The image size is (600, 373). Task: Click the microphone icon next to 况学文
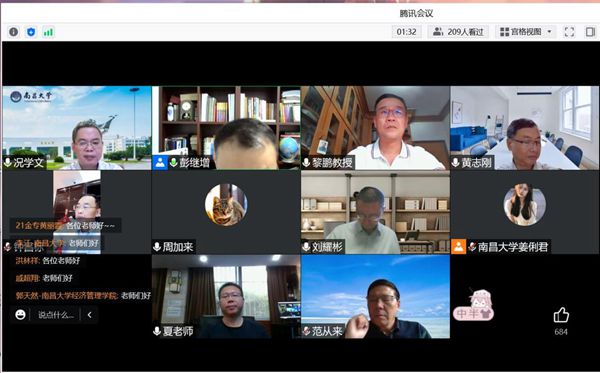pyautogui.click(x=8, y=163)
